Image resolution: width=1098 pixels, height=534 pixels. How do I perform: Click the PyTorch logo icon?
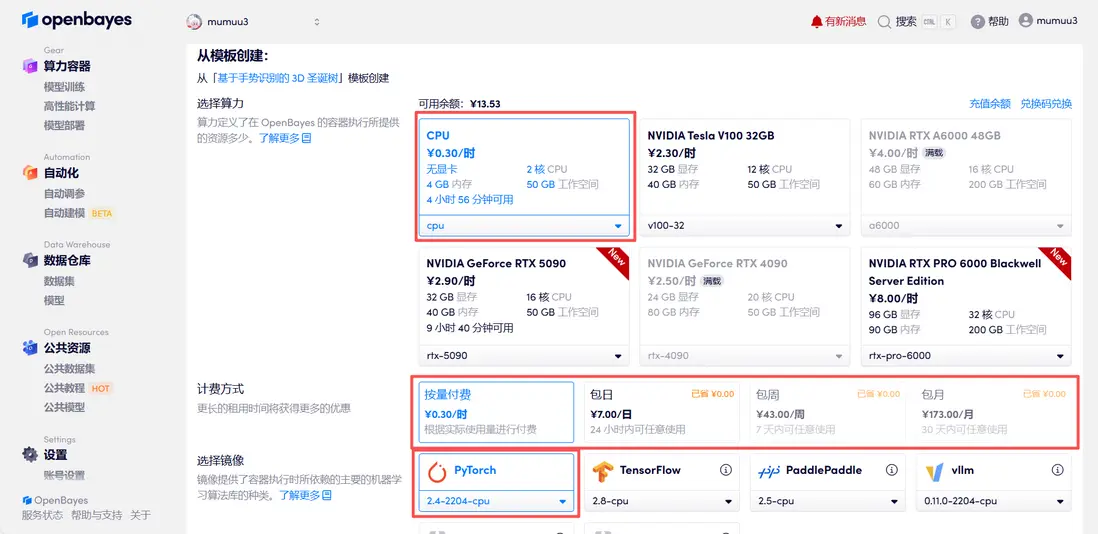(437, 474)
